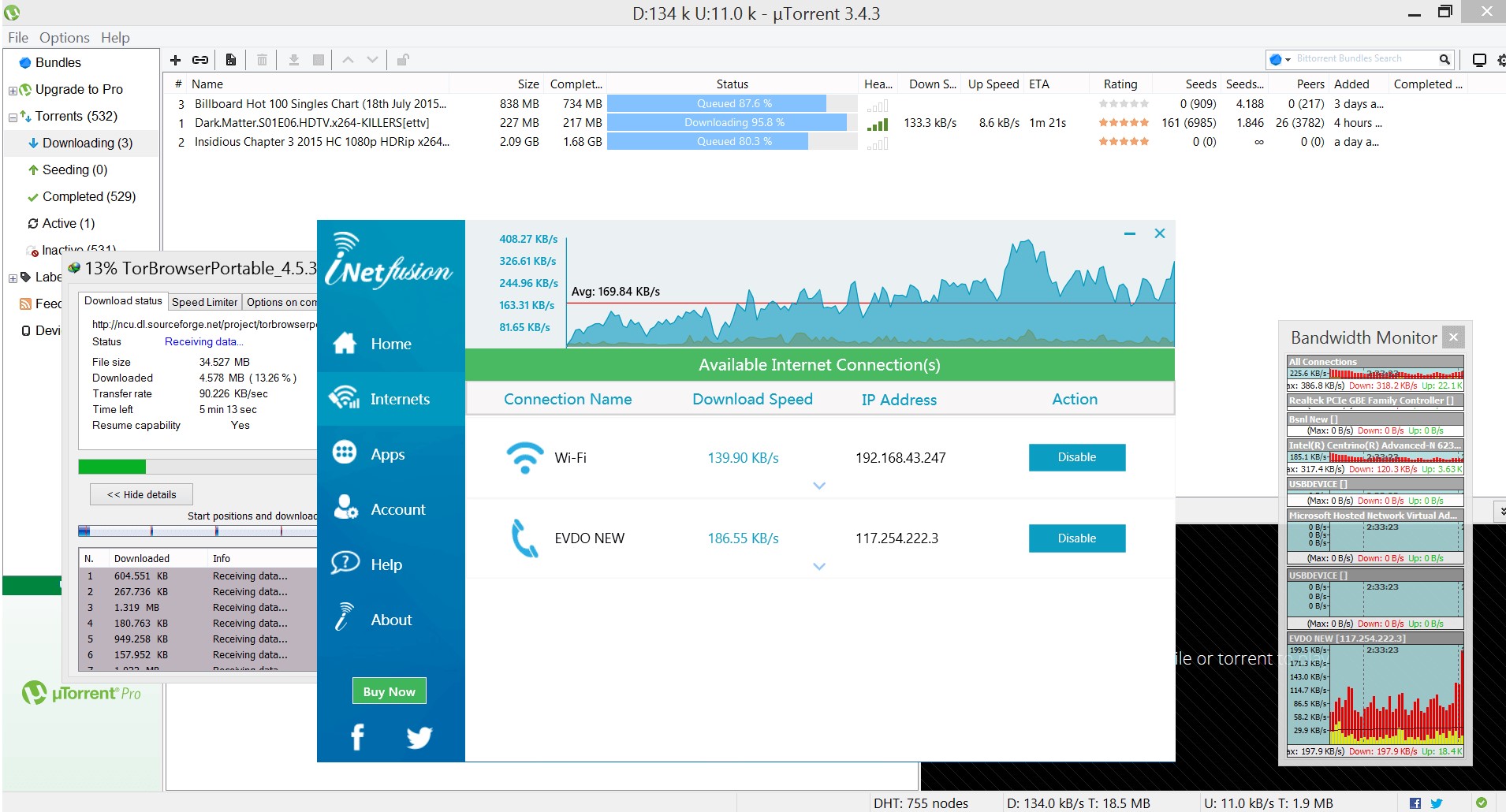Open the Account section in iNet fusion
Image resolution: width=1506 pixels, height=812 pixels.
coord(397,509)
